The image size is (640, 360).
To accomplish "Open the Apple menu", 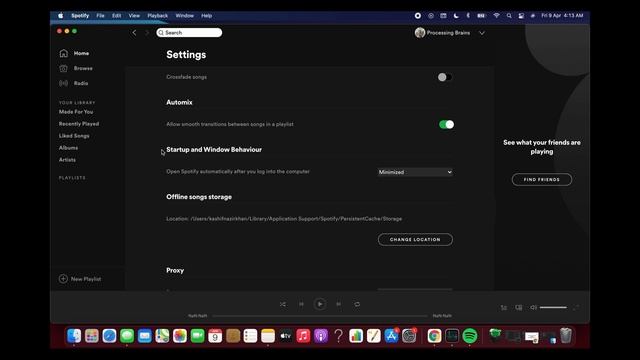I will click(60, 16).
